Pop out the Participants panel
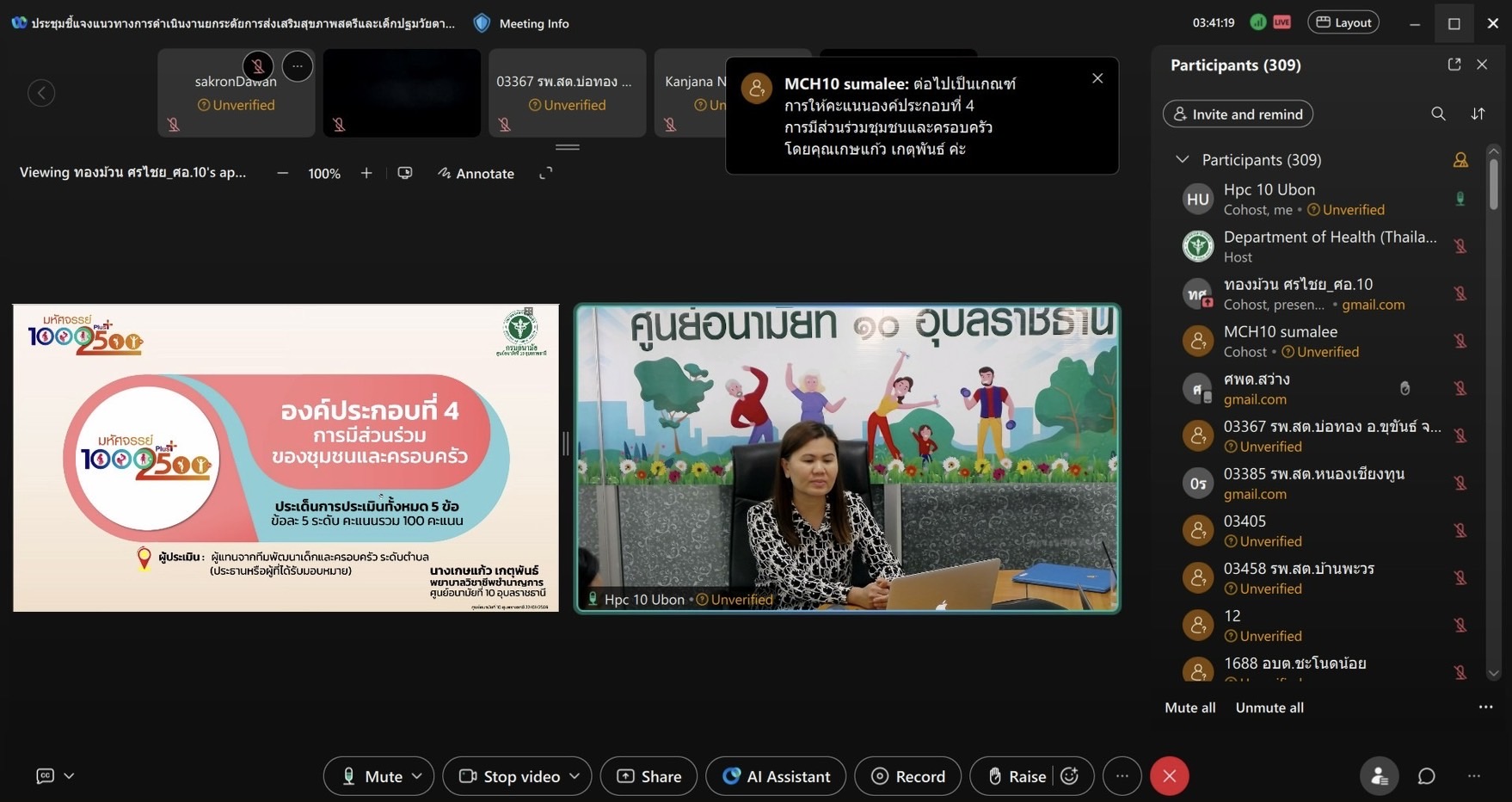The image size is (1512, 802). pyautogui.click(x=1454, y=65)
